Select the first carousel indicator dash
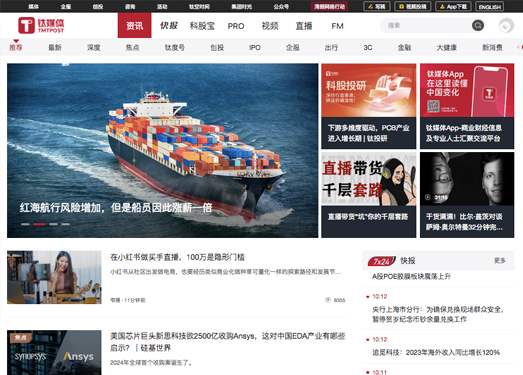Screen dimensions: 523x375 pyautogui.click(x=25, y=224)
